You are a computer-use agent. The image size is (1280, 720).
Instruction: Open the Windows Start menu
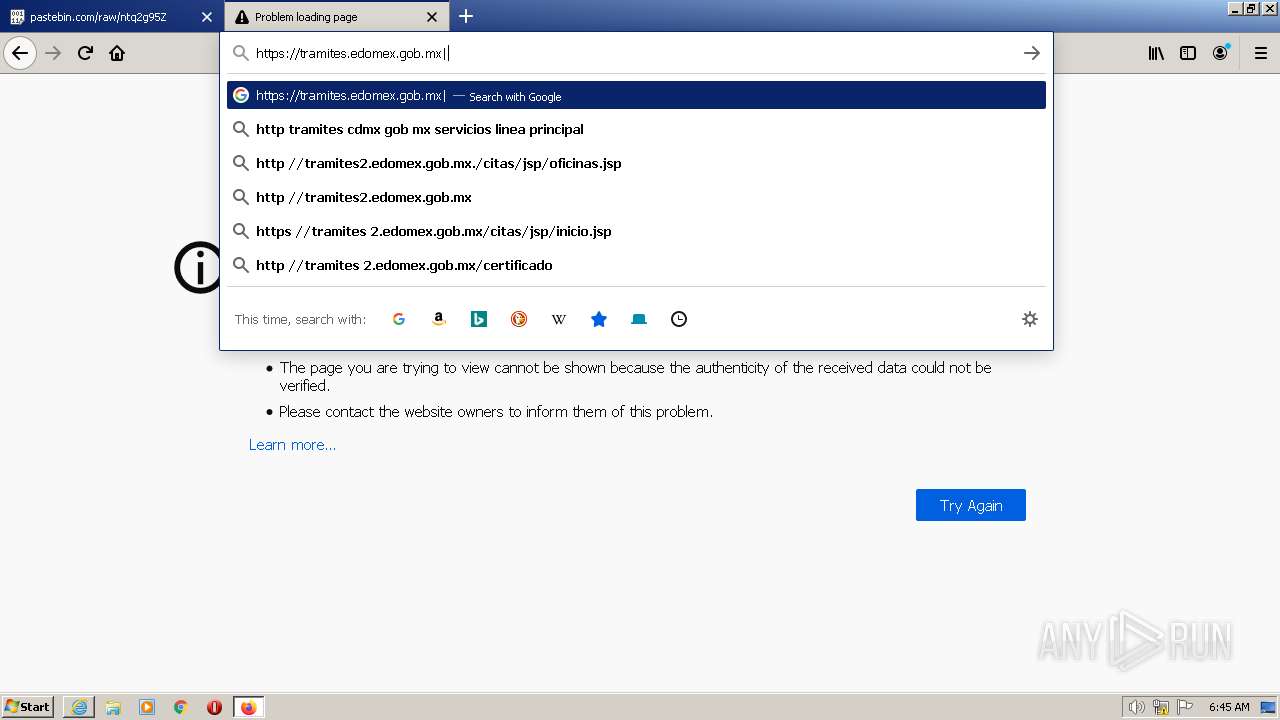[28, 707]
